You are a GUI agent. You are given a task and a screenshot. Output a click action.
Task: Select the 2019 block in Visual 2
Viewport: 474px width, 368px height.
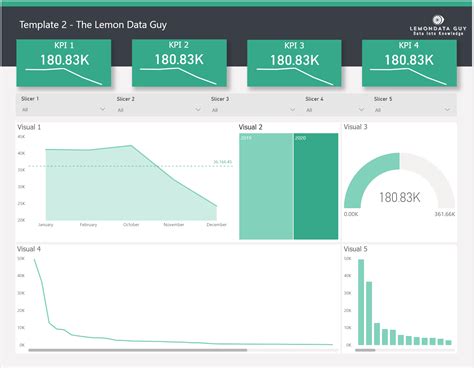click(x=266, y=186)
